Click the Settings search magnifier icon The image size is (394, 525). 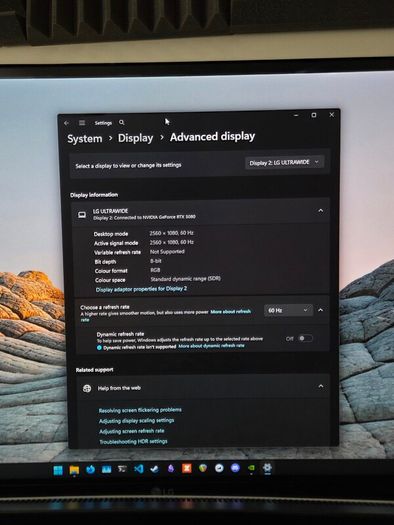[122, 123]
